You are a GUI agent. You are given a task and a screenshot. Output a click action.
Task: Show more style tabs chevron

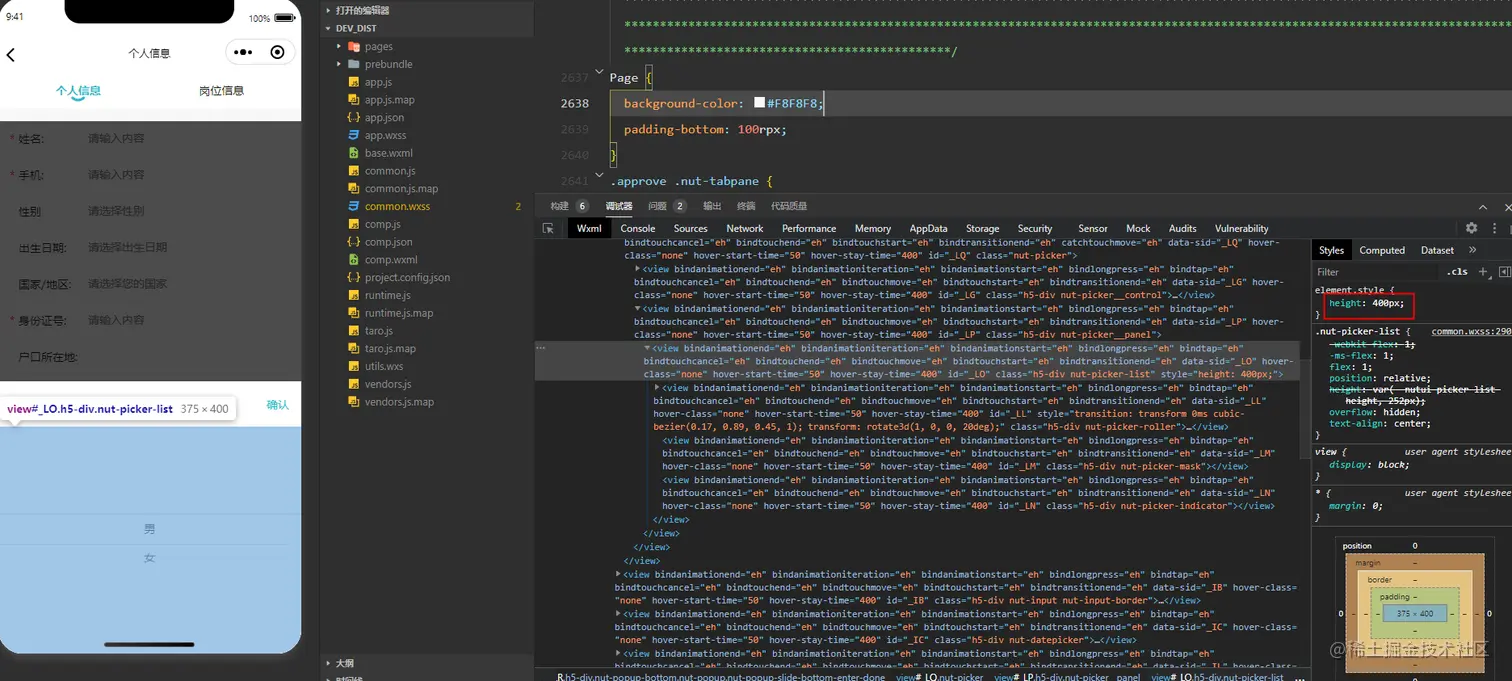pyautogui.click(x=1472, y=250)
